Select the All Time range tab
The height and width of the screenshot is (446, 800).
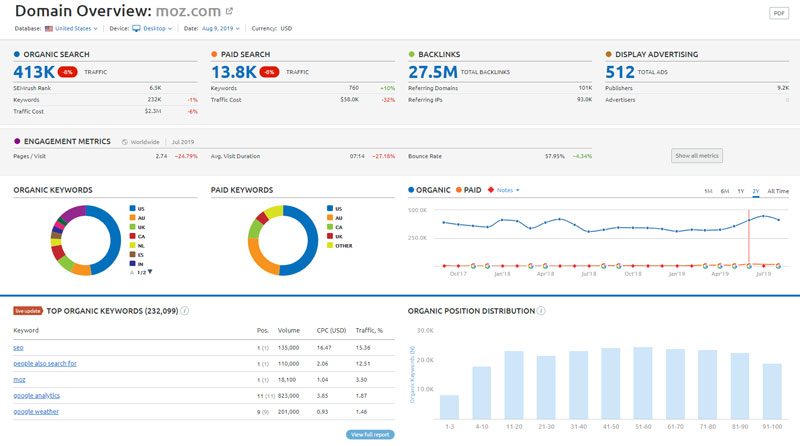778,191
